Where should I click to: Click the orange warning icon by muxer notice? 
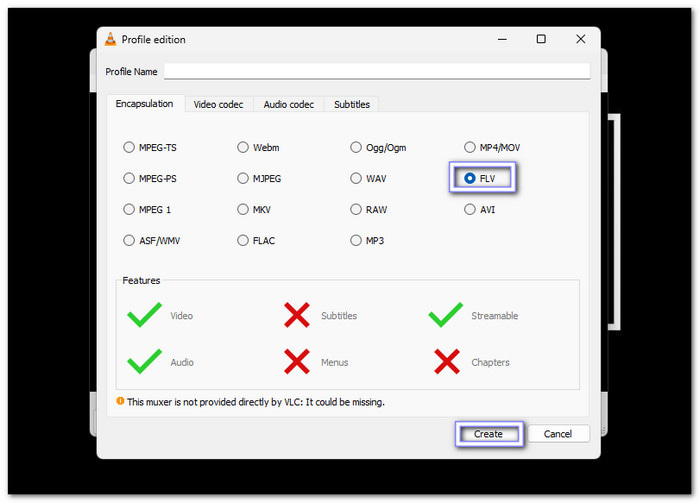pos(120,401)
